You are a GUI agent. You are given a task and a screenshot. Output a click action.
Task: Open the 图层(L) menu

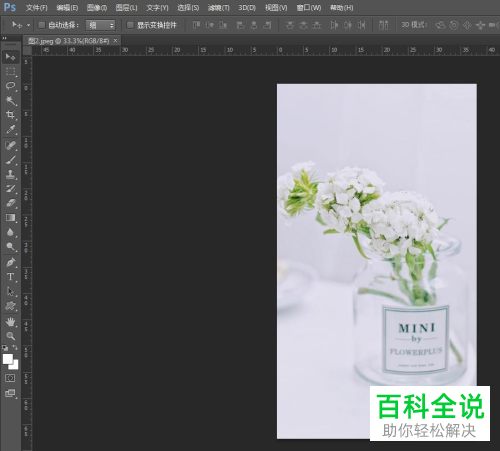[x=126, y=8]
